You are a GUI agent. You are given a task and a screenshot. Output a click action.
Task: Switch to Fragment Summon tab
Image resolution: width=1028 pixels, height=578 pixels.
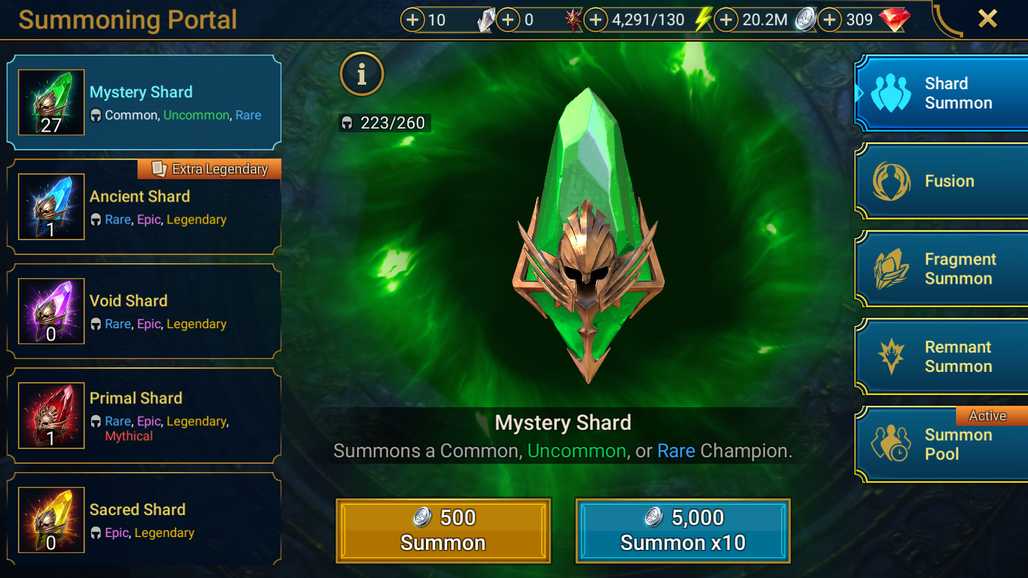(941, 269)
